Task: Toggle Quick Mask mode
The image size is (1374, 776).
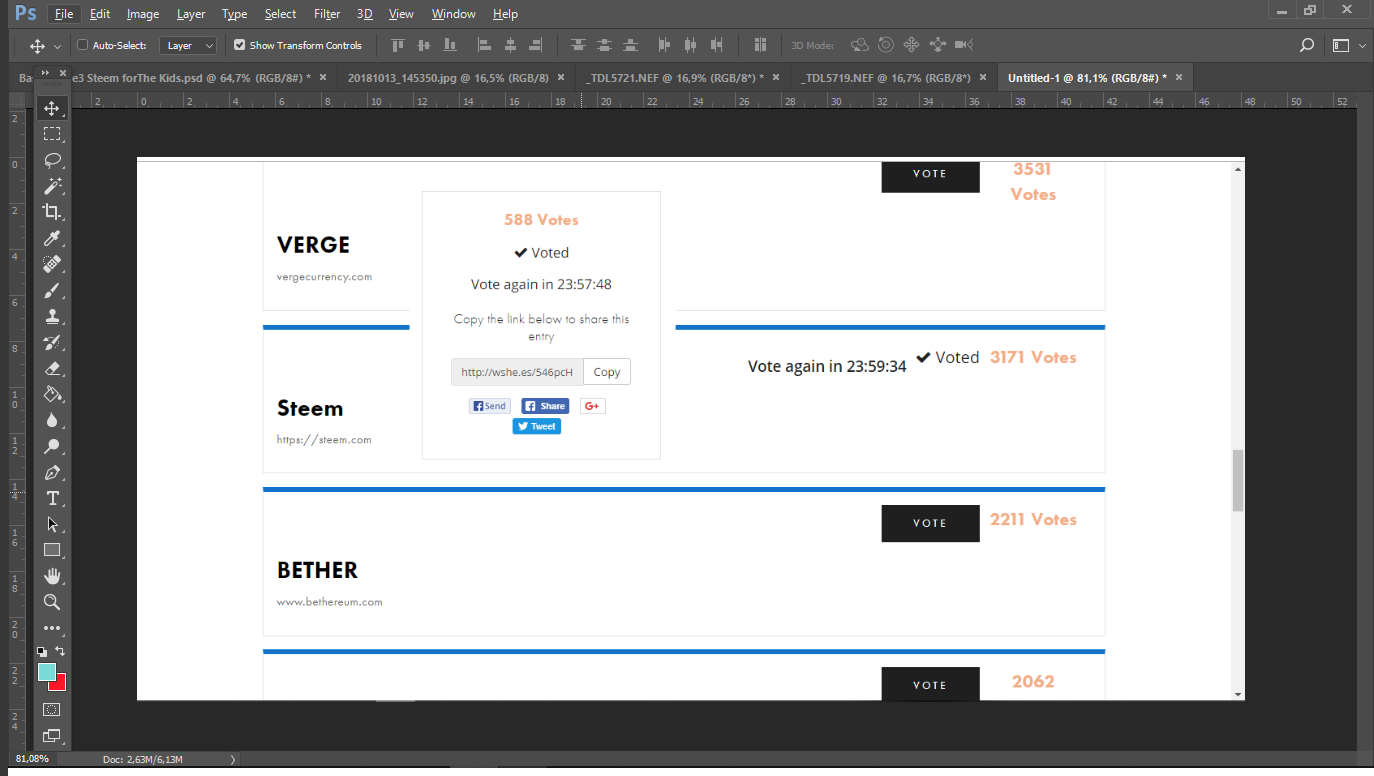Action: [x=52, y=709]
